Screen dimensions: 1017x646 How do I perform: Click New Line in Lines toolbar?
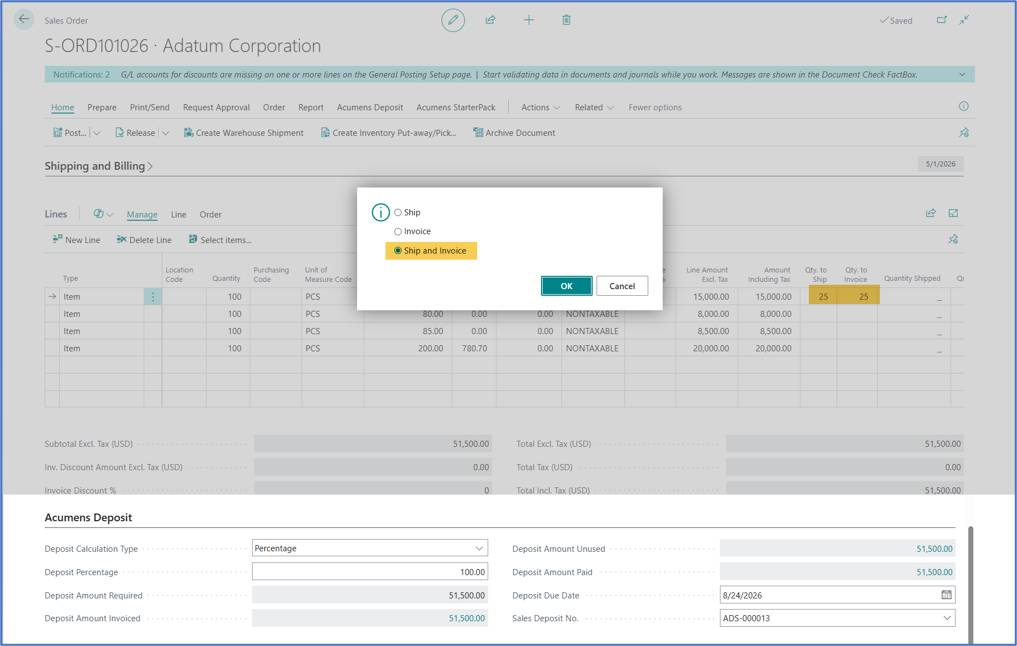click(76, 239)
